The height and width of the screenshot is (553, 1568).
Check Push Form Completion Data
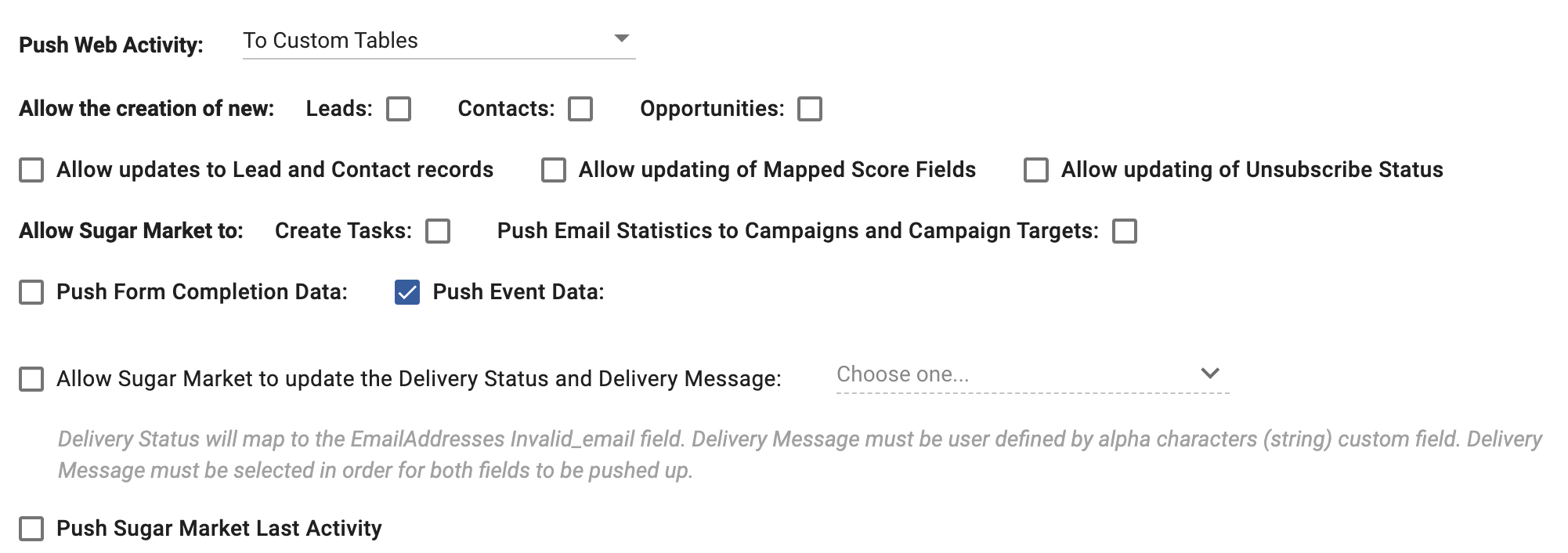point(31,292)
